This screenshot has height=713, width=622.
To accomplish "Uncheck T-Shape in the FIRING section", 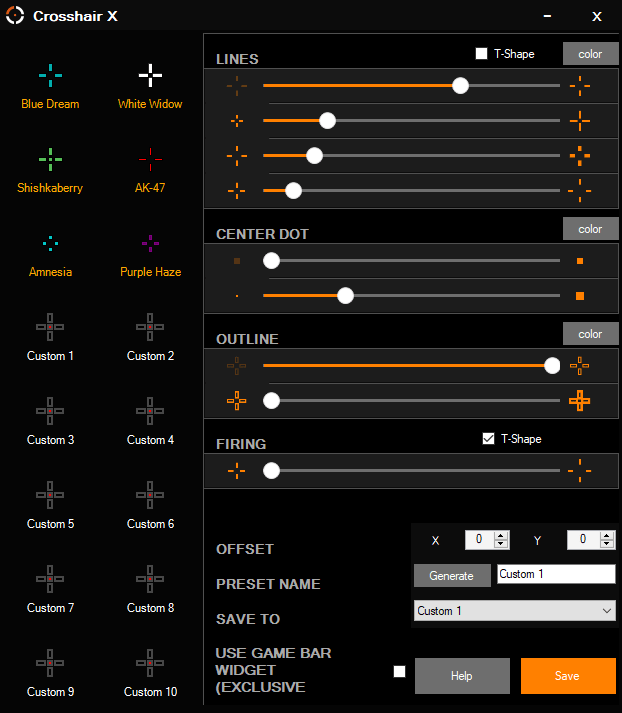I will [488, 439].
